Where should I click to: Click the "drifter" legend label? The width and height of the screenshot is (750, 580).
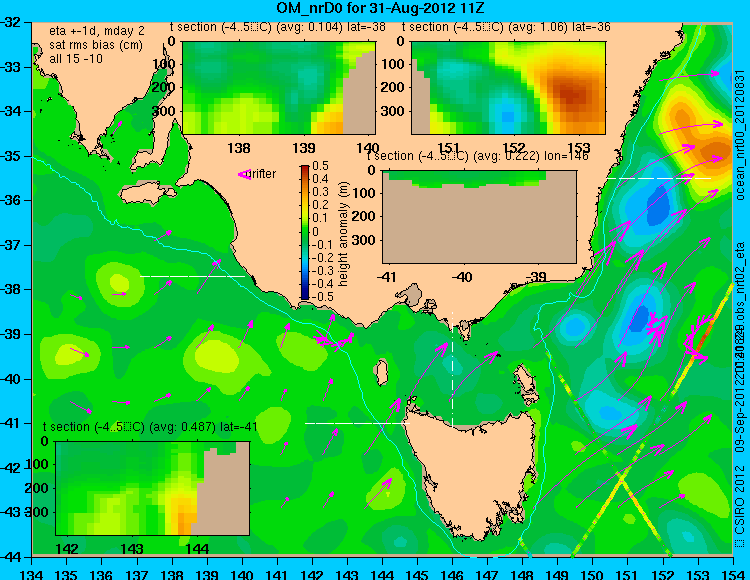click(263, 174)
